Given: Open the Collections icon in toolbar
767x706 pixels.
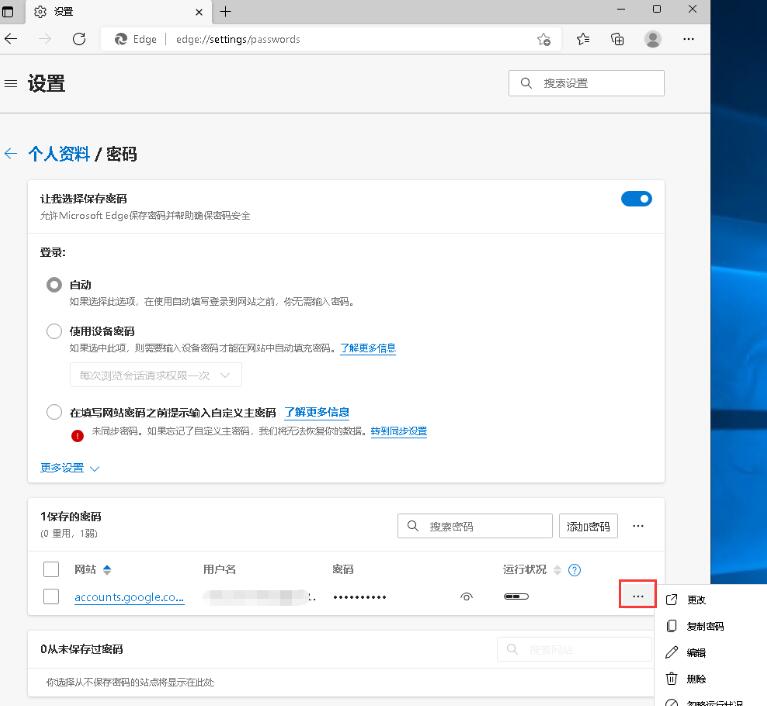Looking at the screenshot, I should 617,39.
